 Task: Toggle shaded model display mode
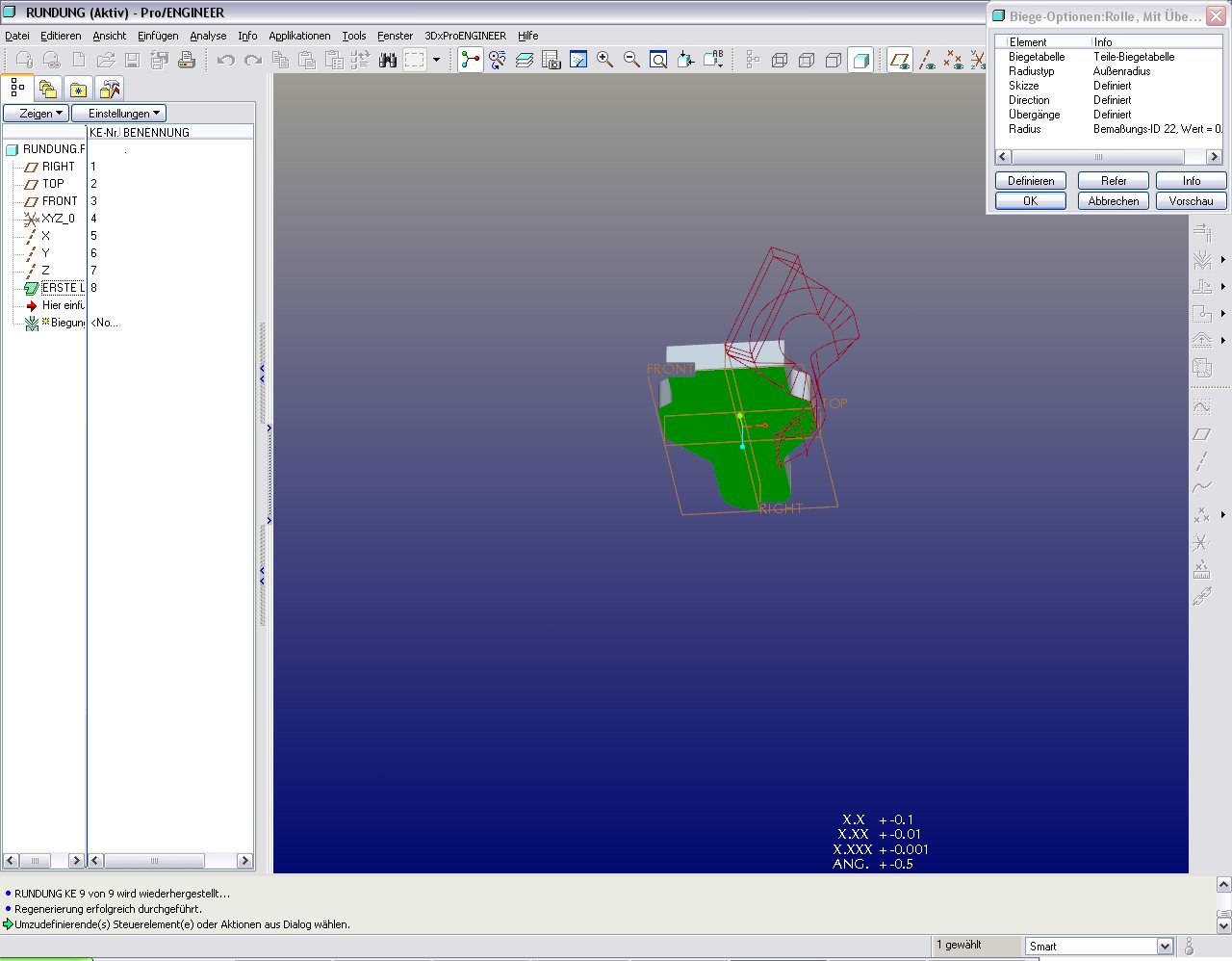861,60
